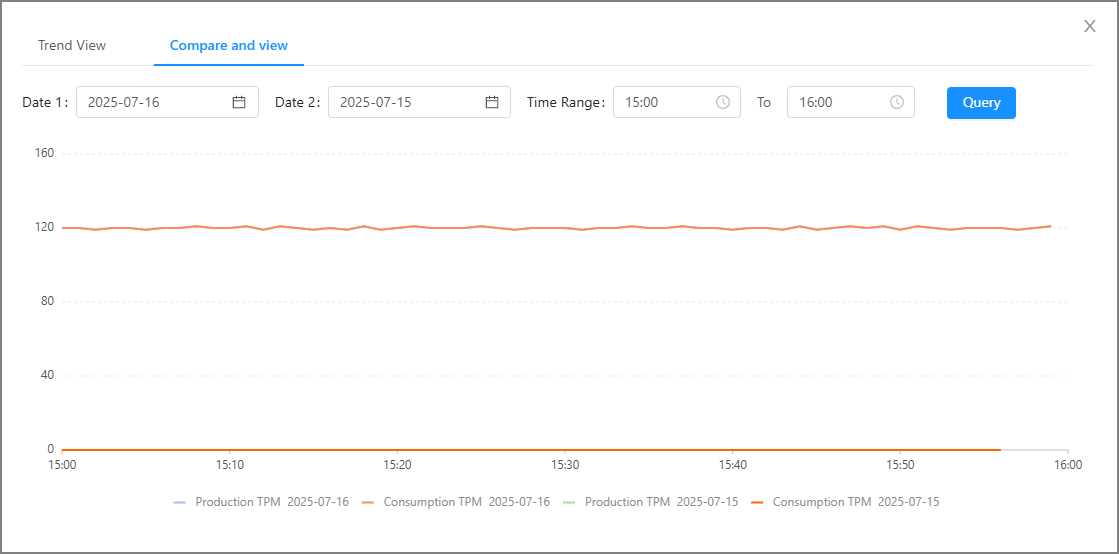Click the "Date 1:" label

click(x=46, y=102)
